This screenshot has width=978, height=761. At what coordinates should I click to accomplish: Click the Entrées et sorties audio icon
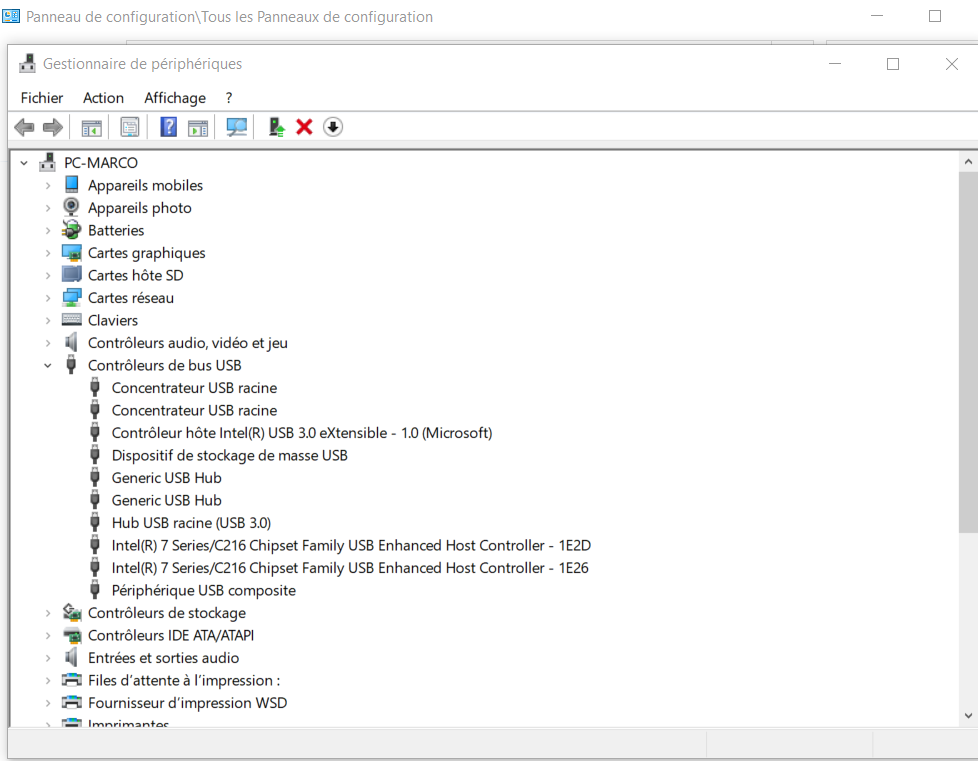72,657
